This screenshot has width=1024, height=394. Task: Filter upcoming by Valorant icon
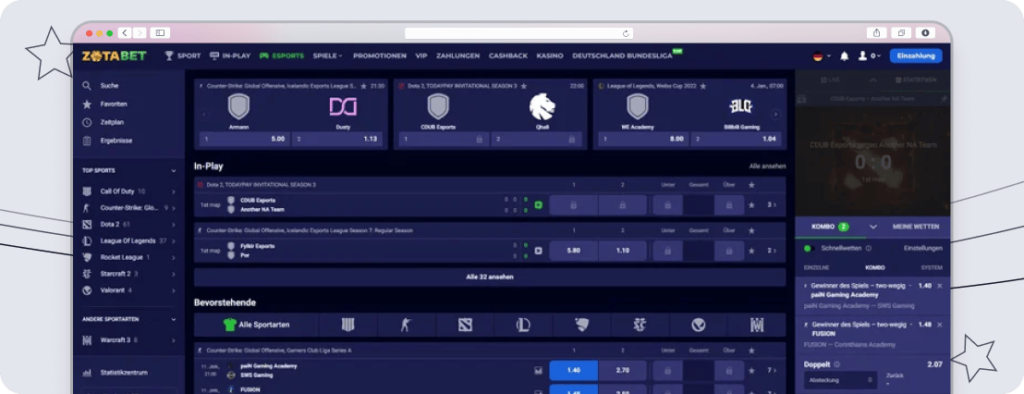point(698,325)
